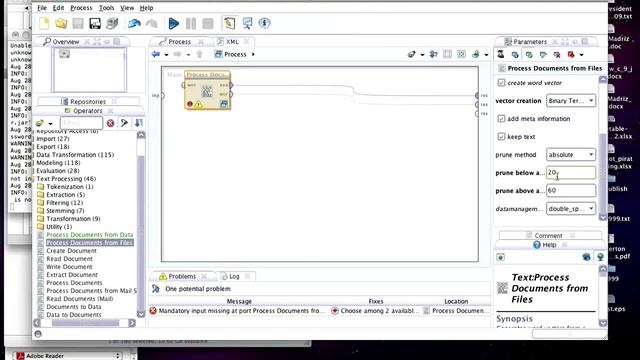Click the redo arrow in toolbar
This screenshot has width=640, height=360.
click(x=151, y=23)
